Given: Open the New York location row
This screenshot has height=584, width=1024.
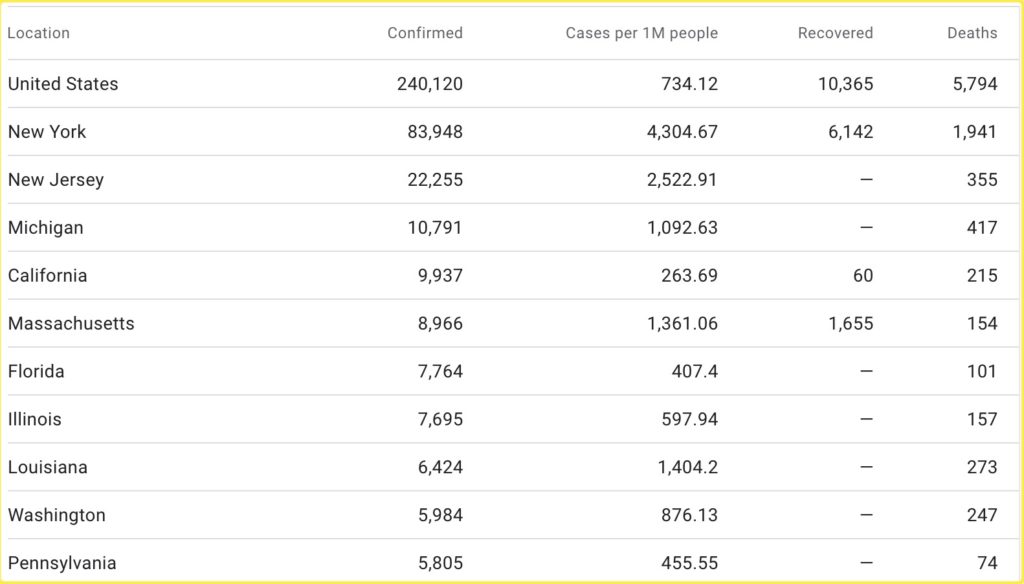Looking at the screenshot, I should point(47,132).
